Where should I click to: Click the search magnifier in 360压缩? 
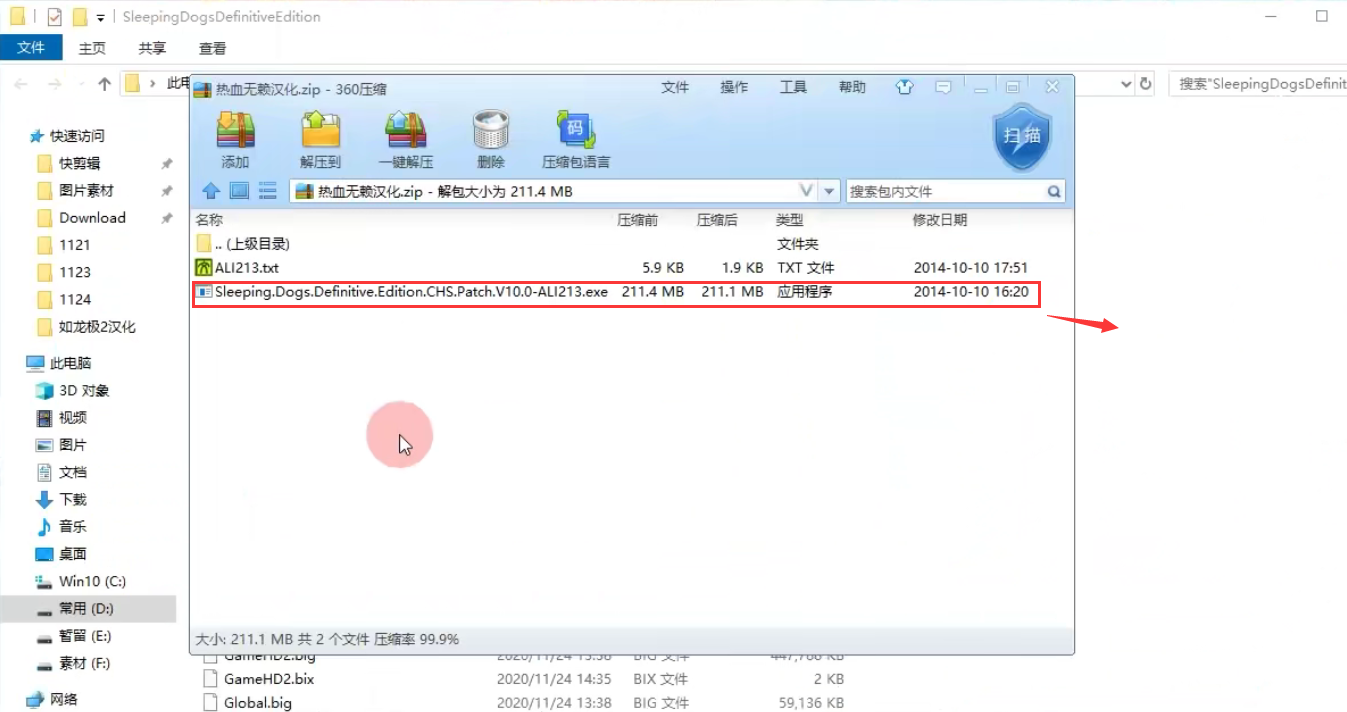click(x=1054, y=191)
